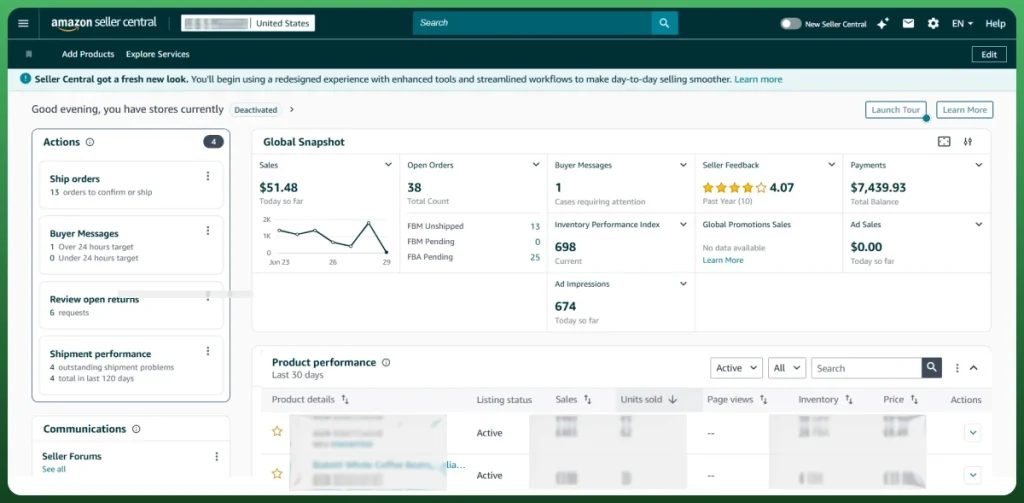Screen dimensions: 1024x503
Task: Open the Help menu
Action: [995, 24]
